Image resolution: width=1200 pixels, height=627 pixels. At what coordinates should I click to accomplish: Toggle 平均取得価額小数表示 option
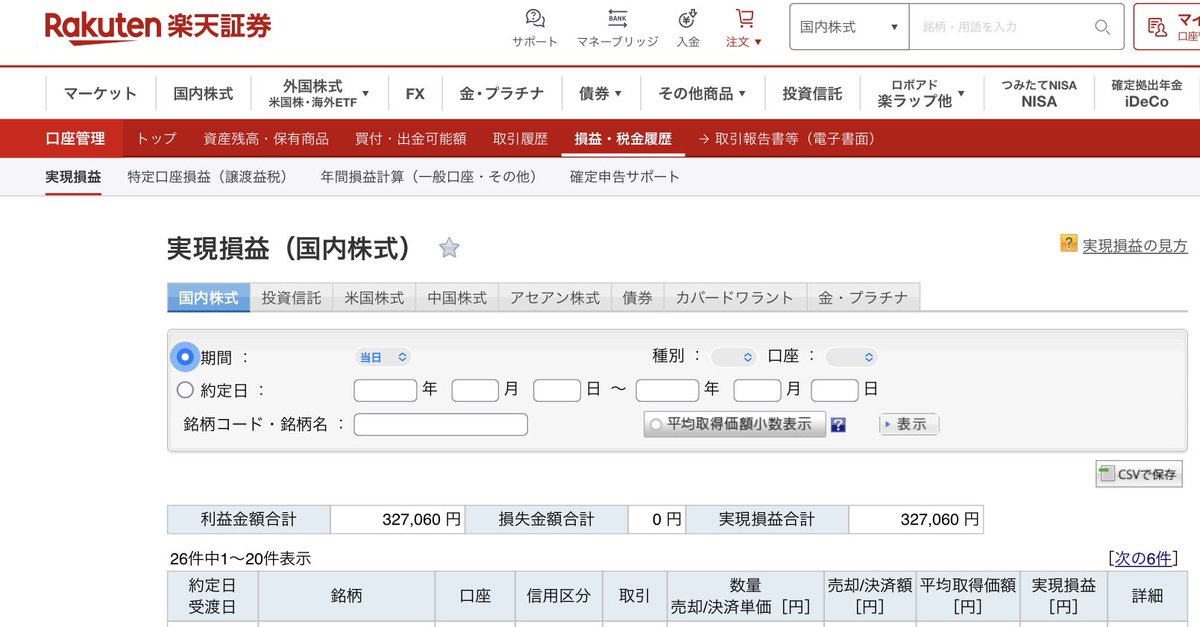pyautogui.click(x=734, y=424)
